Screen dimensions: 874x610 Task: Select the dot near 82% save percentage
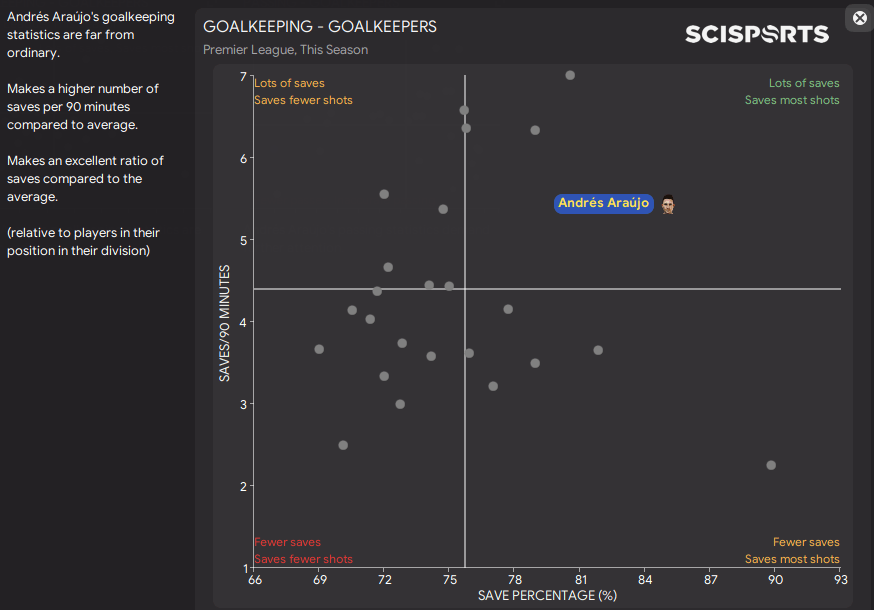click(x=598, y=350)
